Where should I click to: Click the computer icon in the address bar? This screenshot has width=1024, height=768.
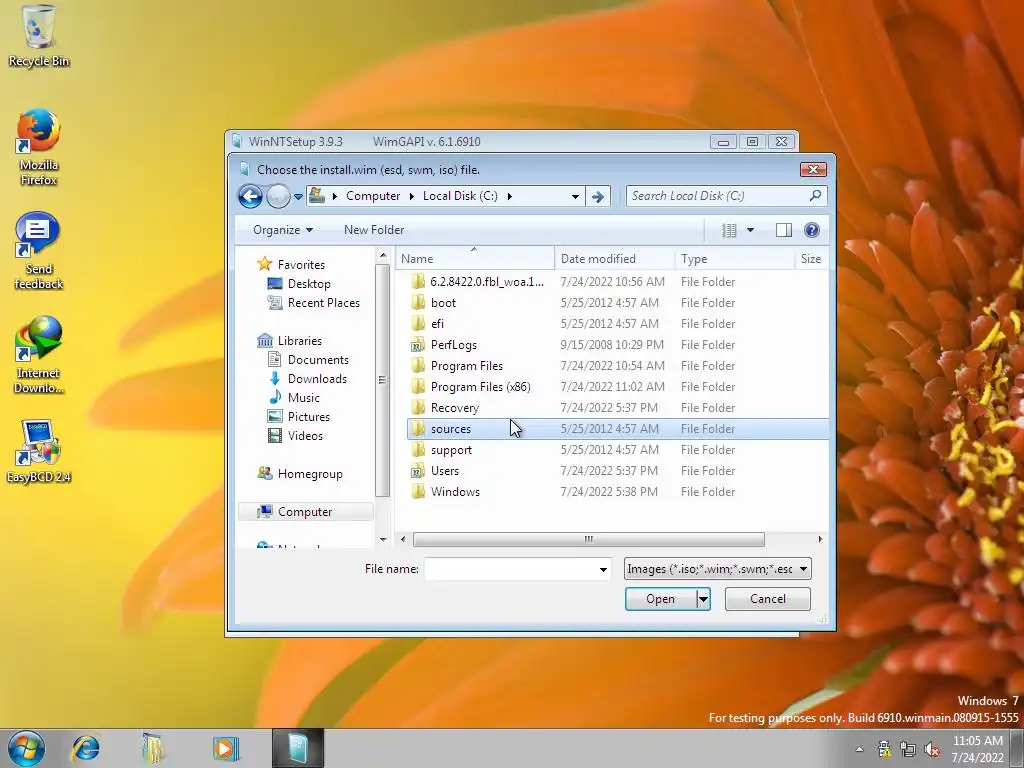pos(317,195)
